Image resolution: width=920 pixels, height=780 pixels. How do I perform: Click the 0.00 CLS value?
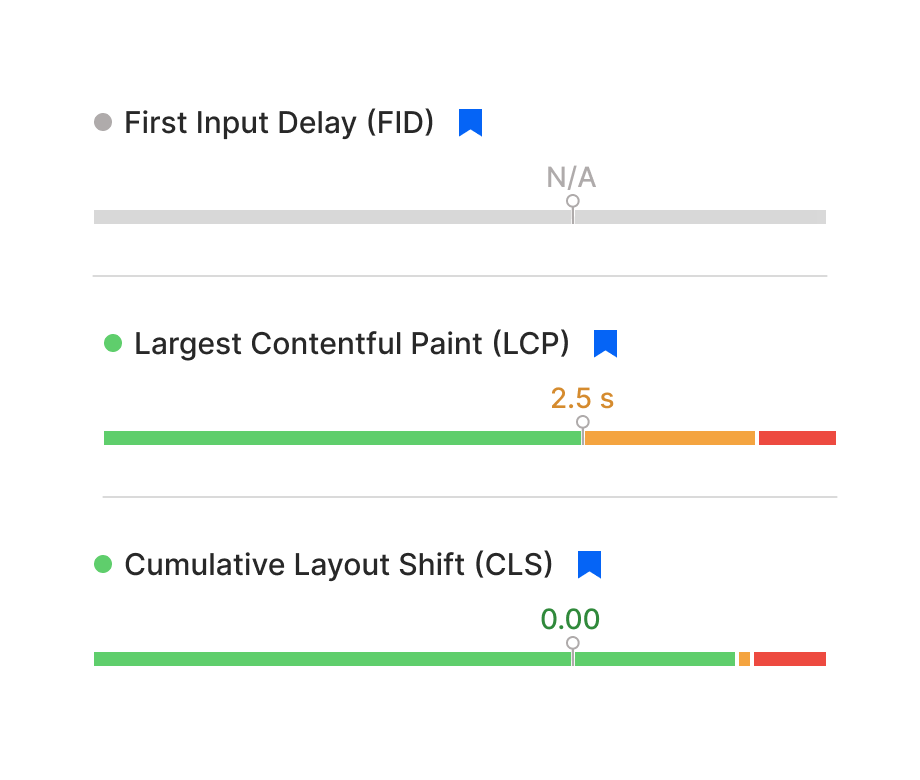(x=570, y=619)
